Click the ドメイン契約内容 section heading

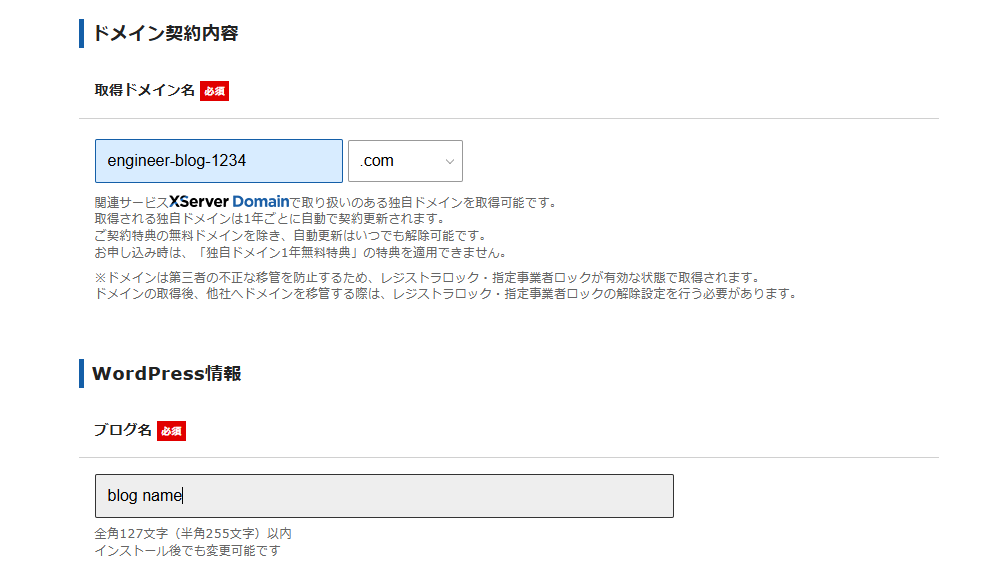(x=165, y=33)
